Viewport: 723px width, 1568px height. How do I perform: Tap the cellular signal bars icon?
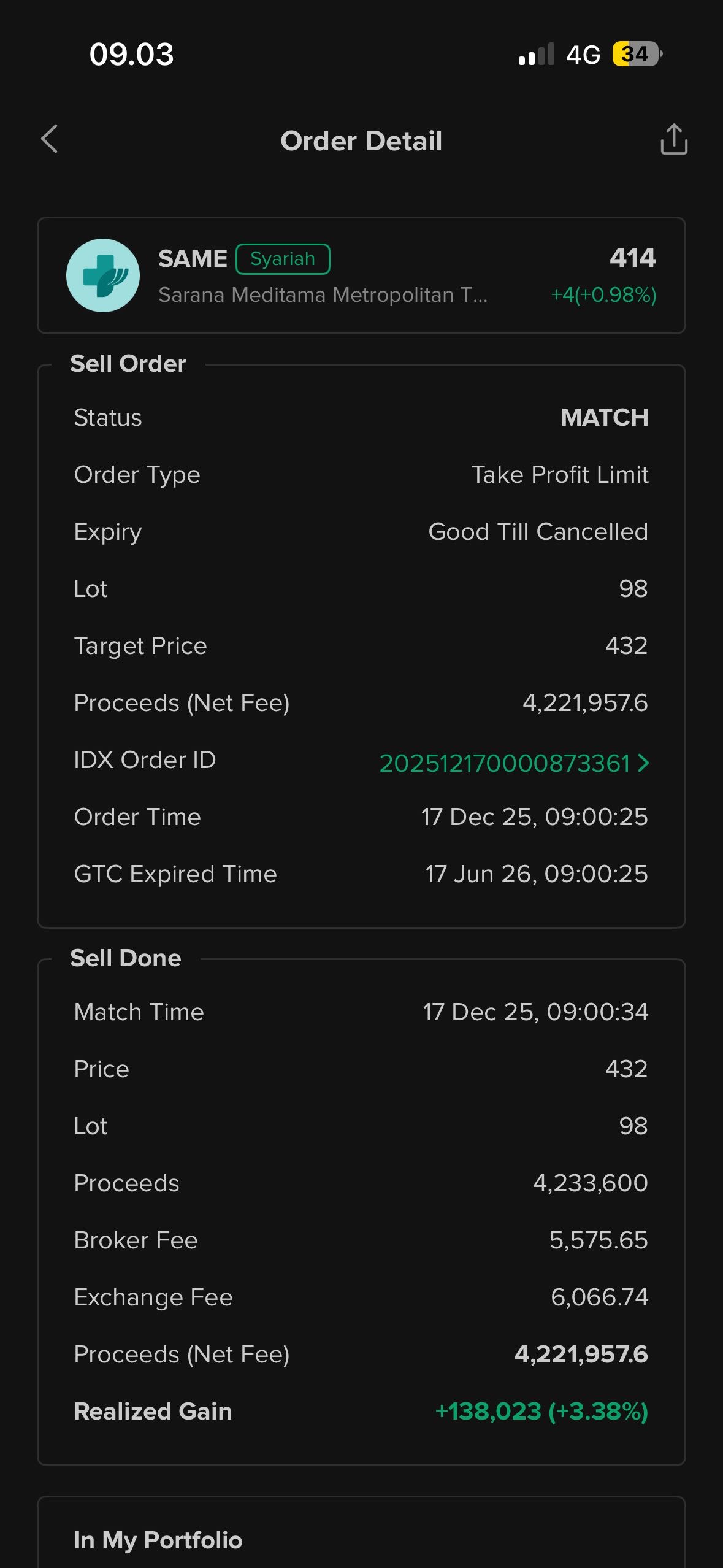(x=537, y=54)
